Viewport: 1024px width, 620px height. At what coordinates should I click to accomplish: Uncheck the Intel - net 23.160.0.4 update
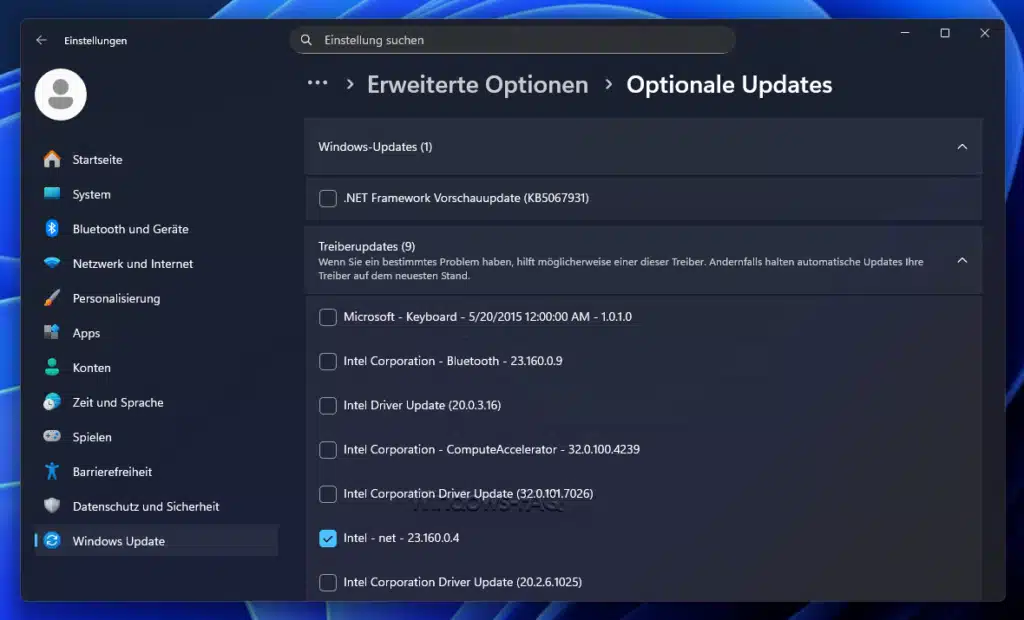(x=327, y=538)
